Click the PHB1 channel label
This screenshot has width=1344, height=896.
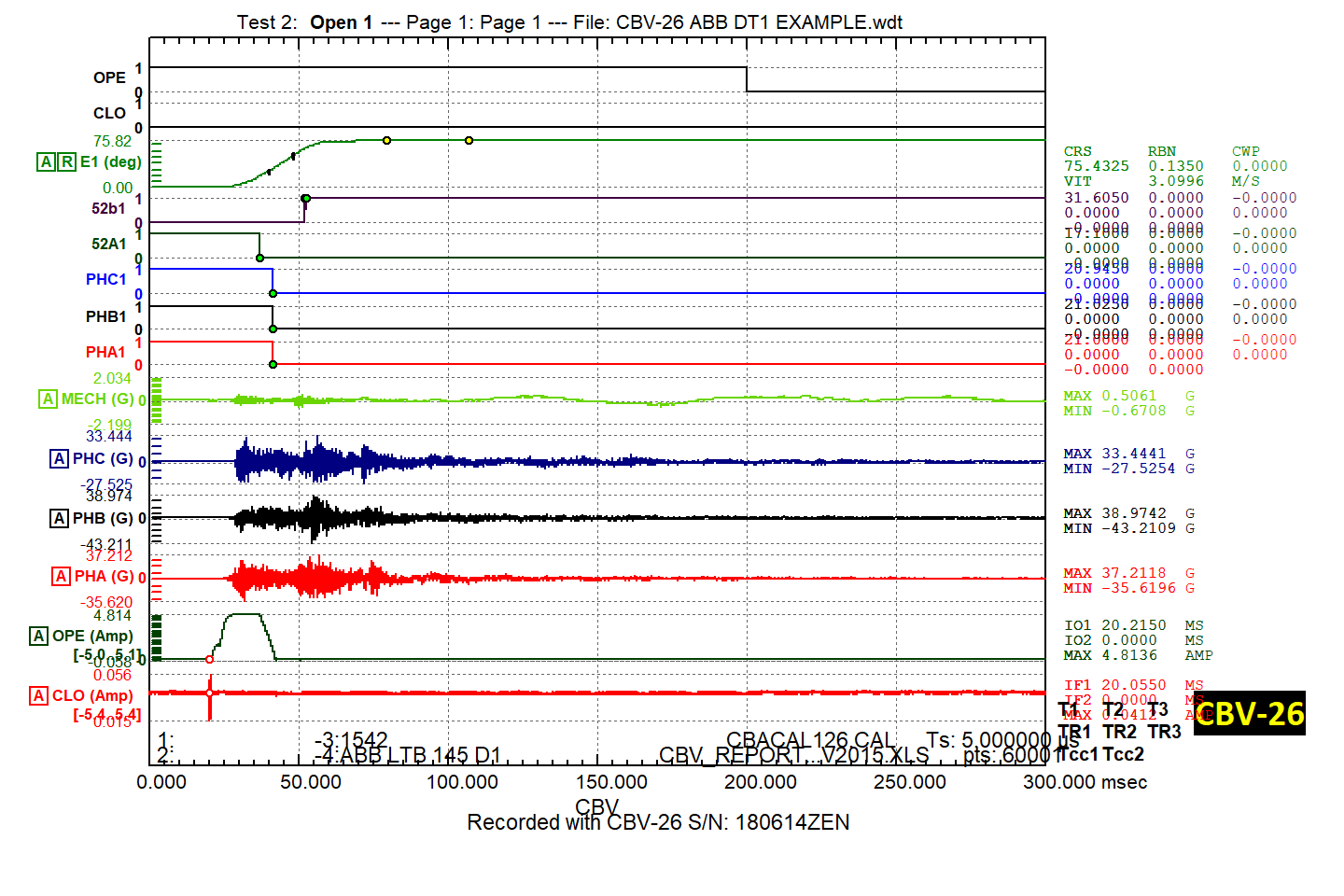[105, 317]
